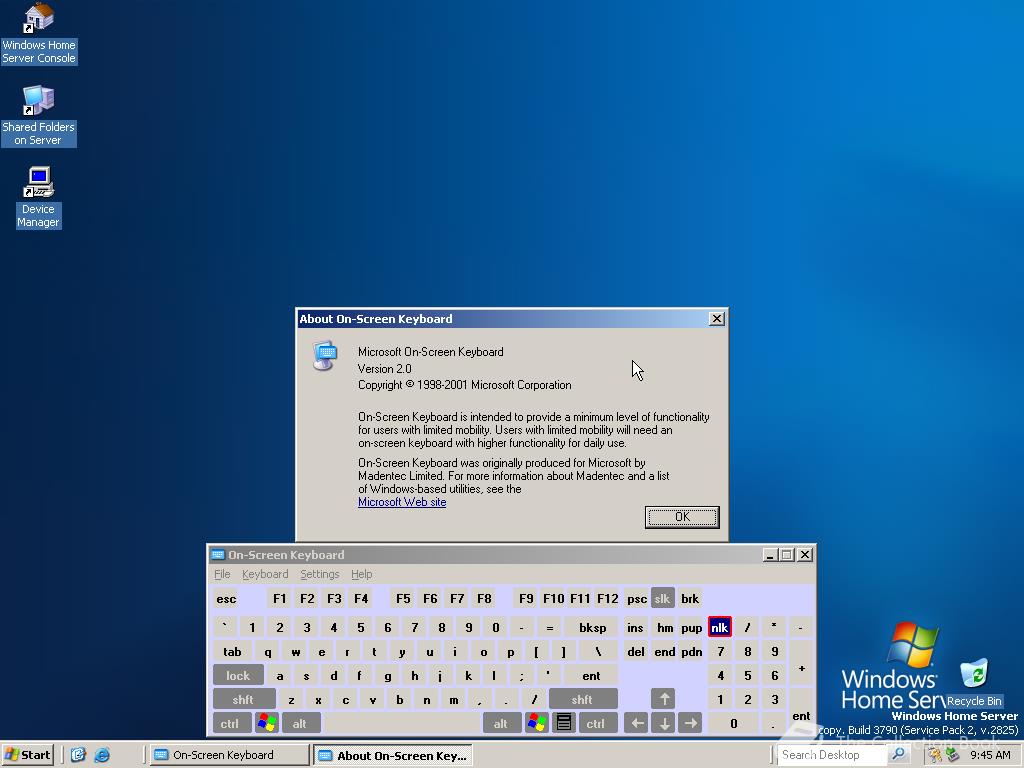1024x768 pixels.
Task: Click the pup key
Action: coord(691,627)
